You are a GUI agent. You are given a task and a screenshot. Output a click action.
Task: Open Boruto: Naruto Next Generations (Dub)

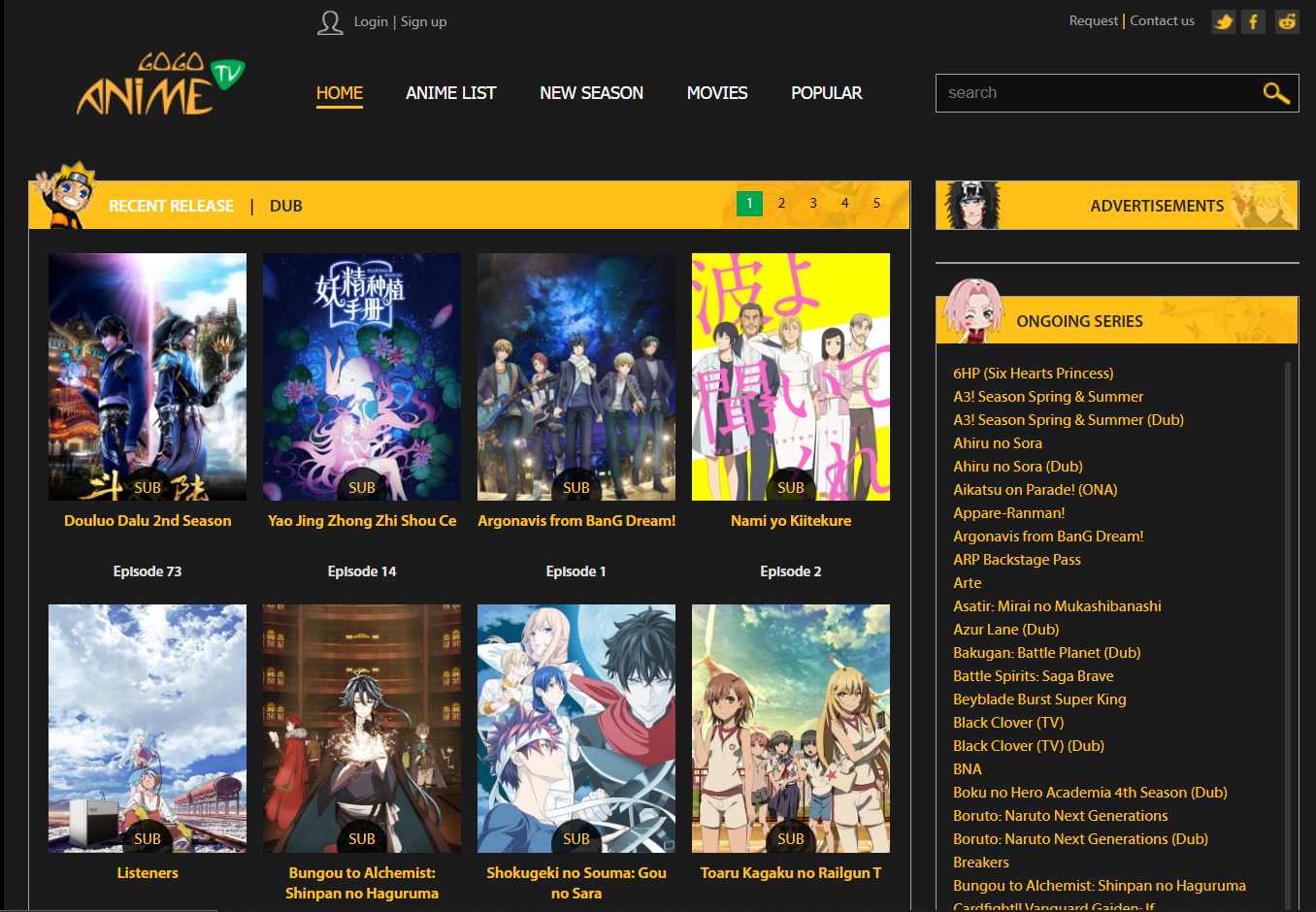[1080, 839]
